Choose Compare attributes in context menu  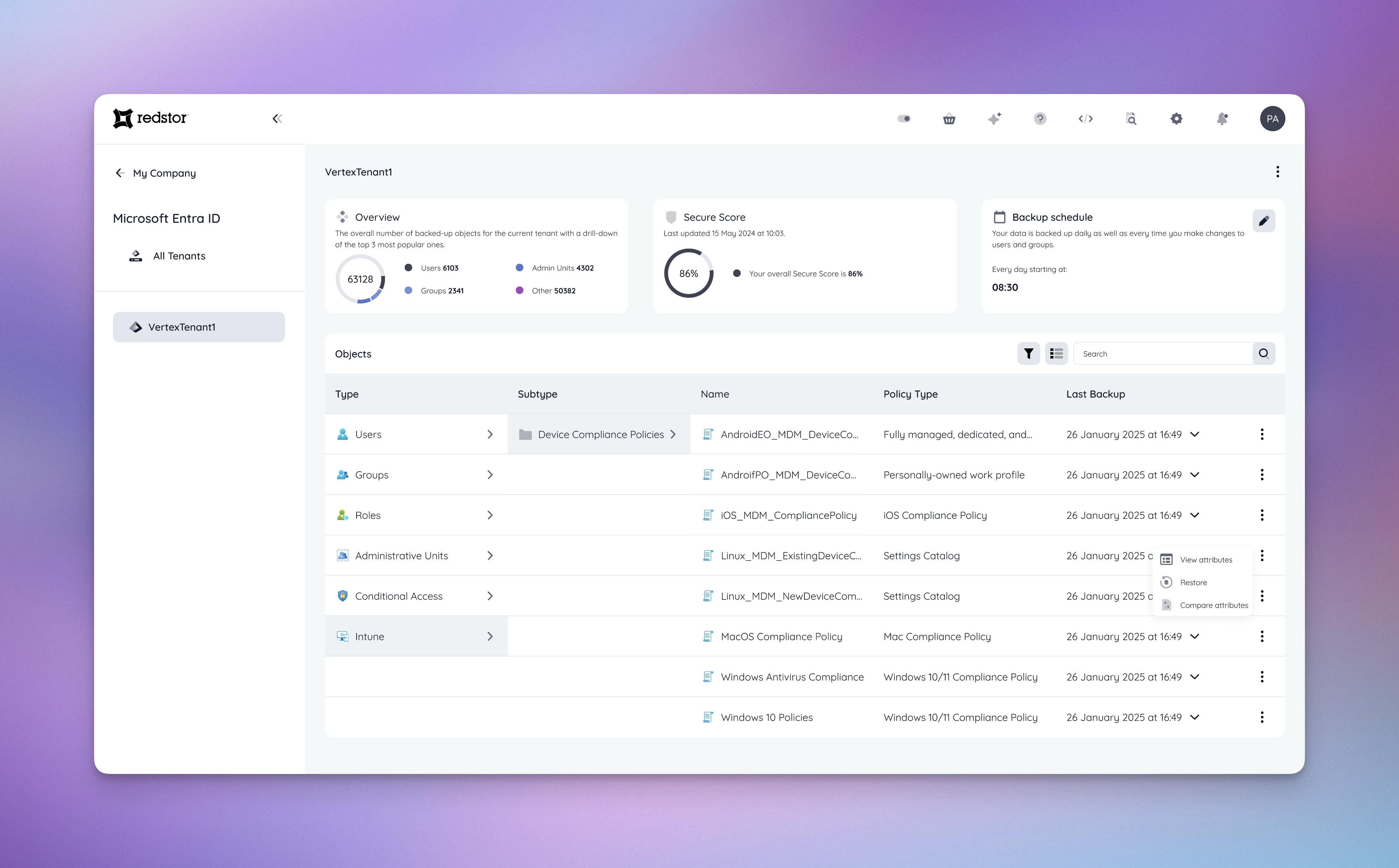click(1202, 606)
